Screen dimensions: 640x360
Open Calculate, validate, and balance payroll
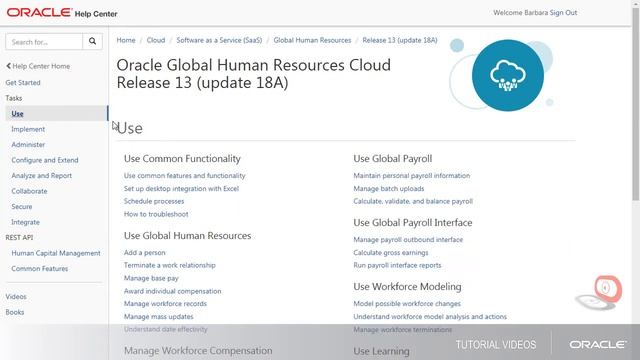[x=413, y=201]
